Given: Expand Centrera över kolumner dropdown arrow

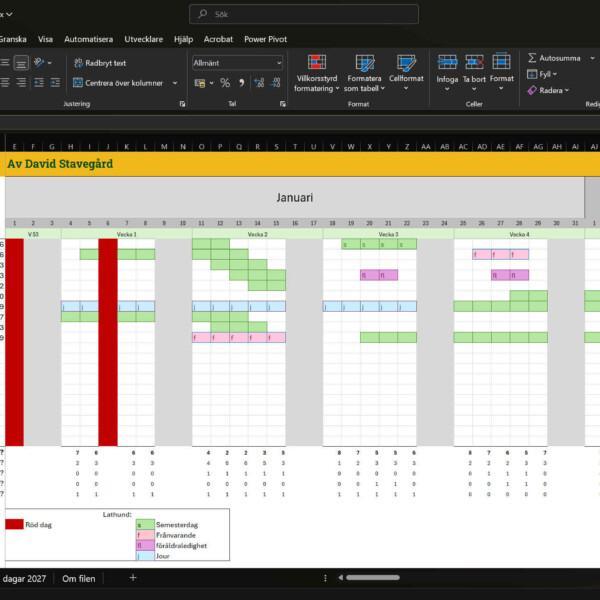Looking at the screenshot, I should [175, 83].
